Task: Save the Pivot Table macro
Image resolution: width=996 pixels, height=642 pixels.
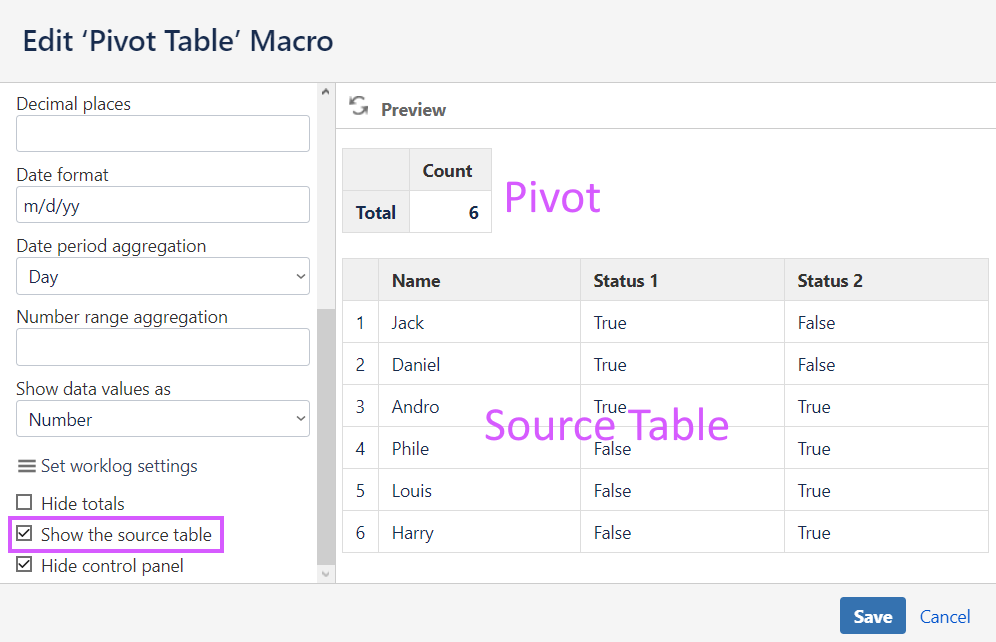Action: [872, 616]
